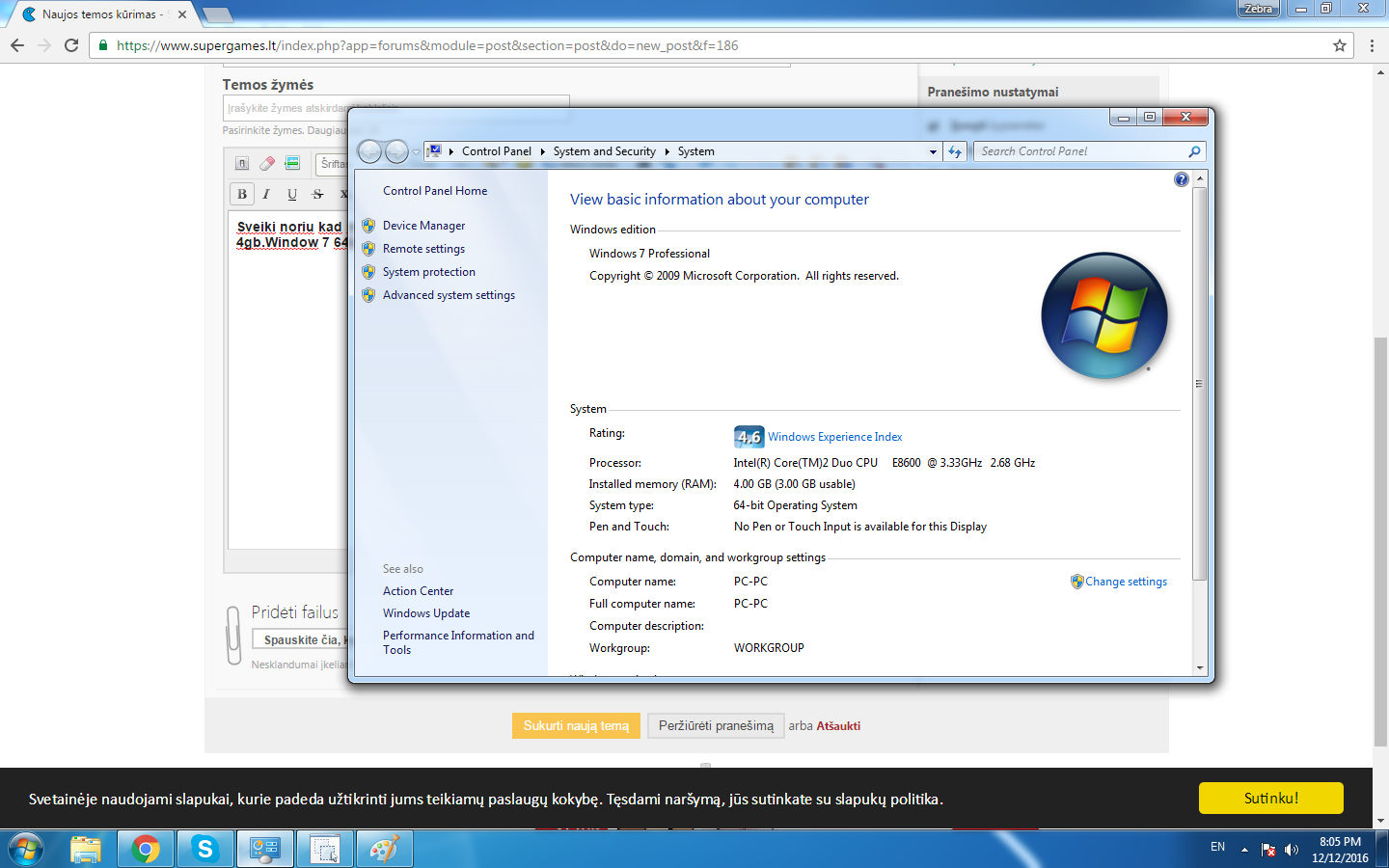
Task: Open Paint from the taskbar
Action: (x=384, y=849)
